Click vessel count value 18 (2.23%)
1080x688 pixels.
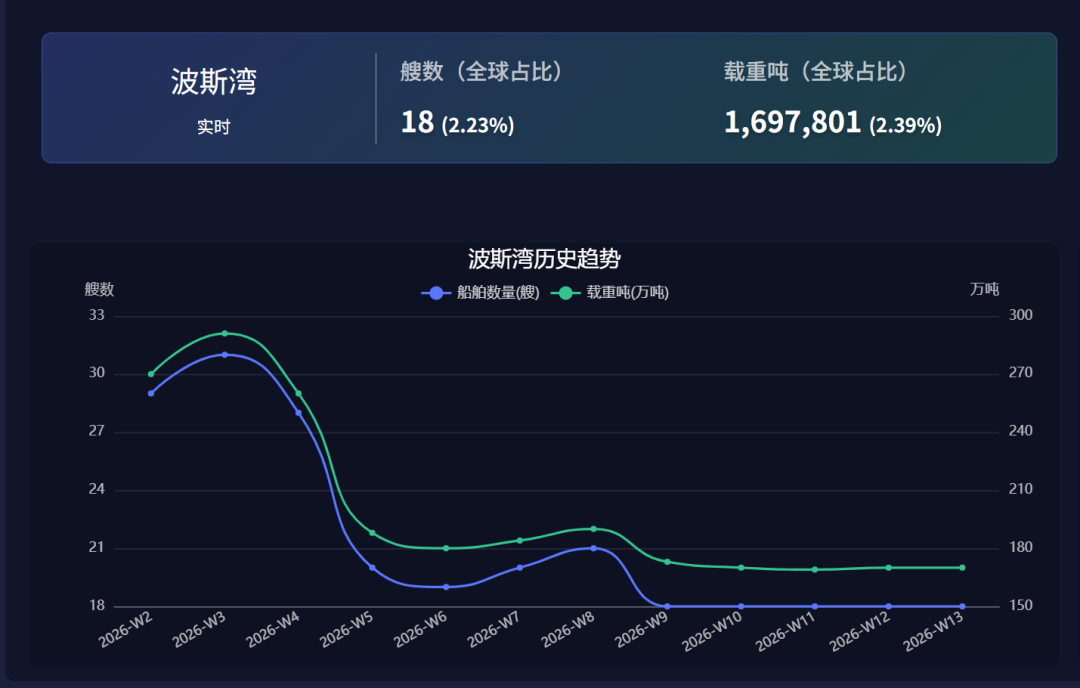[x=457, y=123]
